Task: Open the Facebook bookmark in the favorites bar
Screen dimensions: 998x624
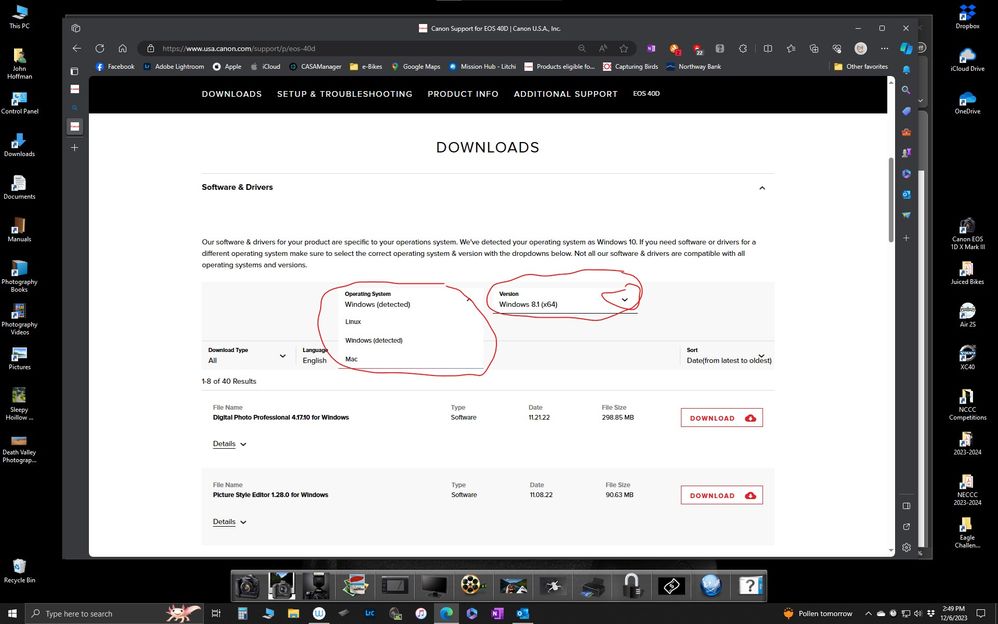Action: (115, 67)
